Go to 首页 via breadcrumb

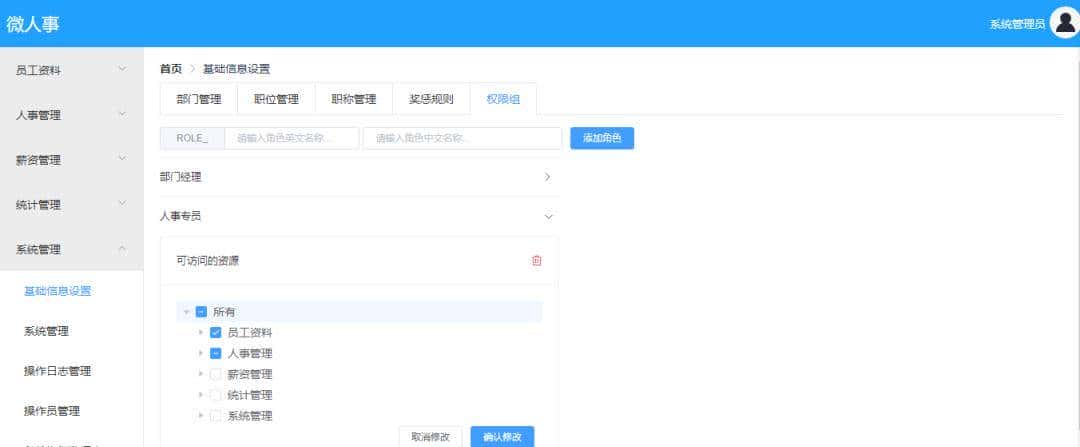(x=171, y=69)
